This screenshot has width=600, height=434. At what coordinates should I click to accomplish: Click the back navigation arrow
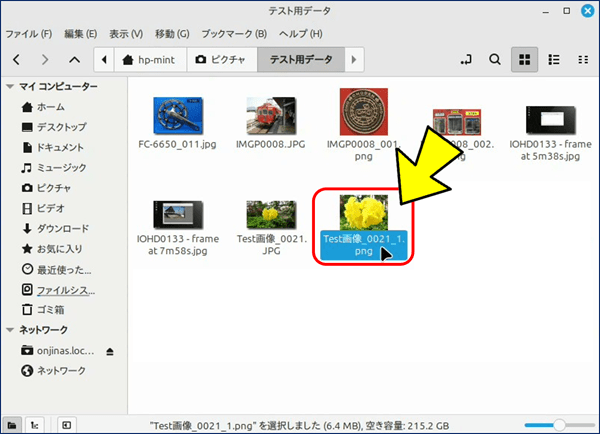click(17, 61)
